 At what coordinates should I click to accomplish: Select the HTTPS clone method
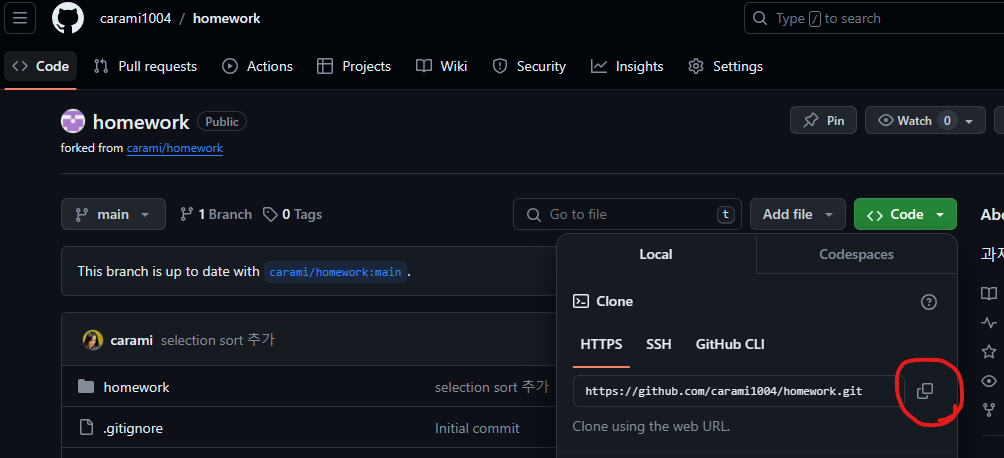point(601,345)
